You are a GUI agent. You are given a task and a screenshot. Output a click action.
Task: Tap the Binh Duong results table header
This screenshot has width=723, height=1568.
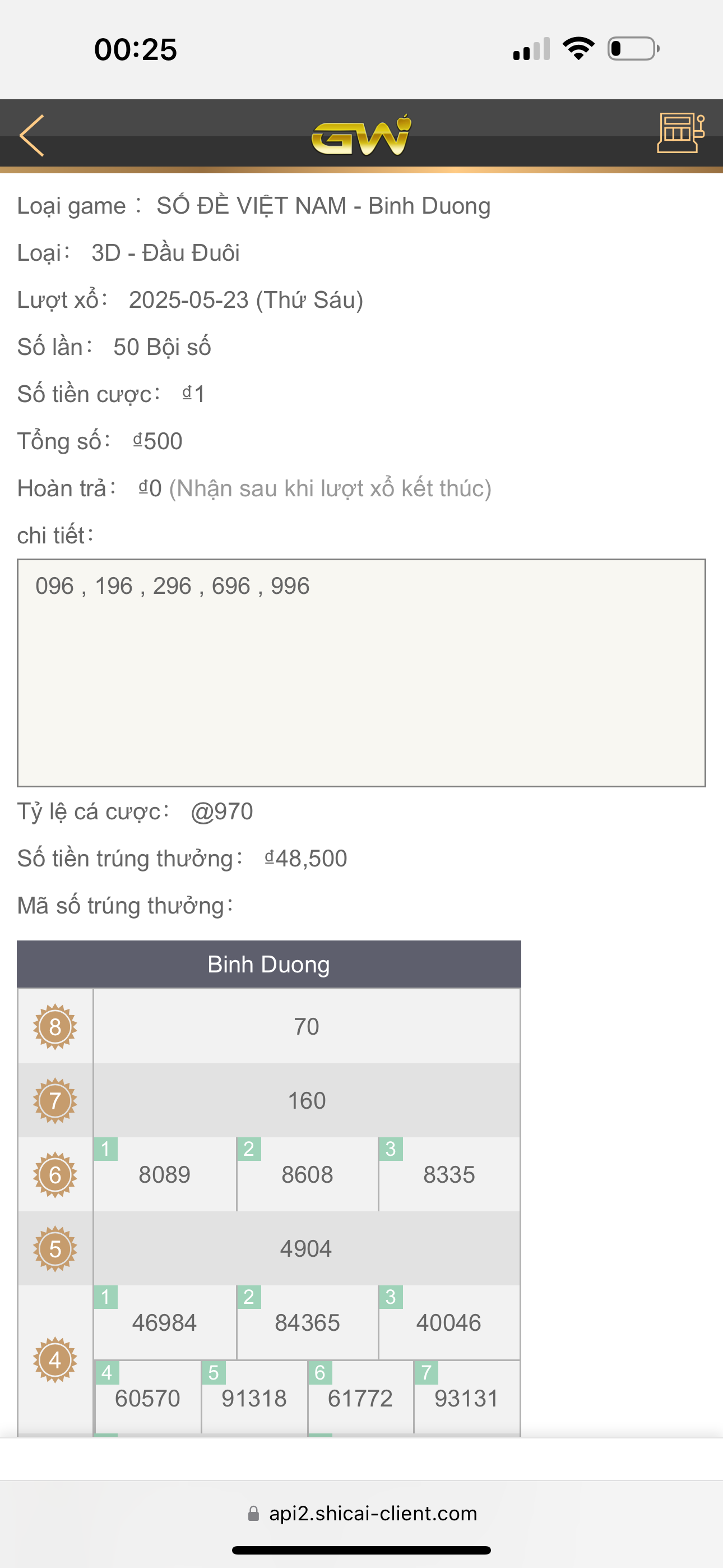pyautogui.click(x=269, y=964)
